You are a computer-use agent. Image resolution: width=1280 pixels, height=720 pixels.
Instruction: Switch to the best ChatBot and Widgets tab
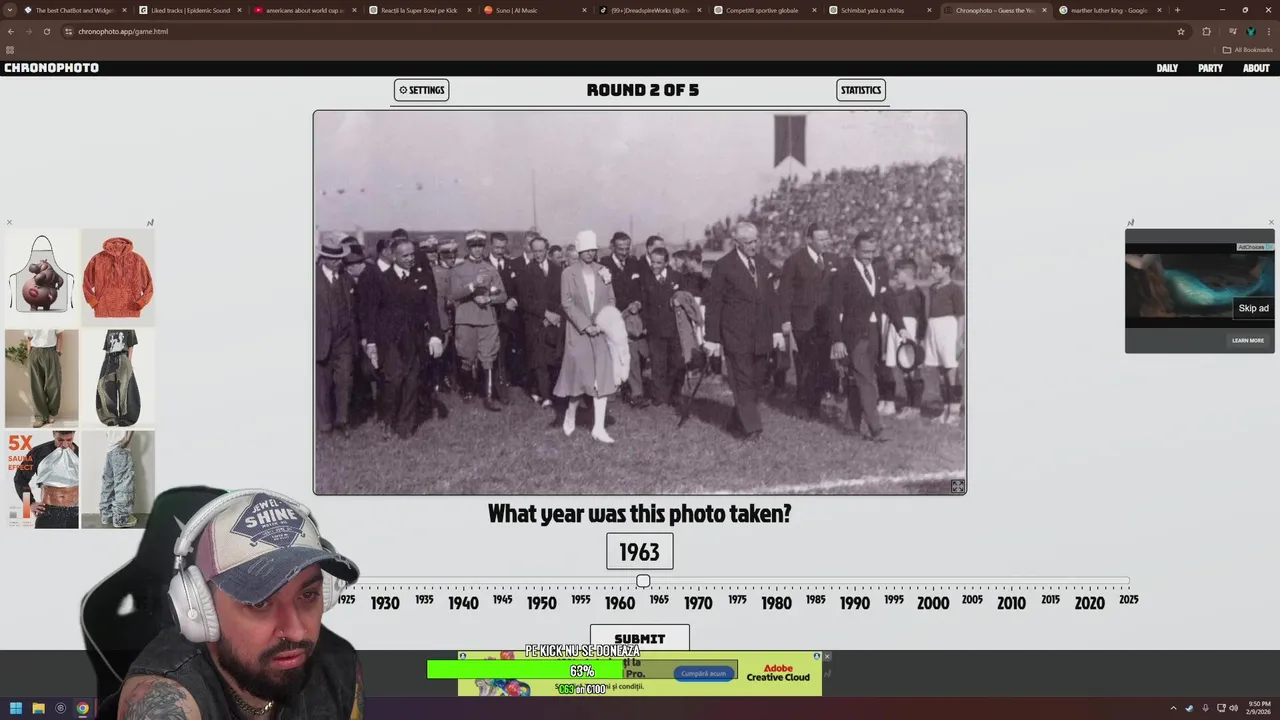point(74,10)
